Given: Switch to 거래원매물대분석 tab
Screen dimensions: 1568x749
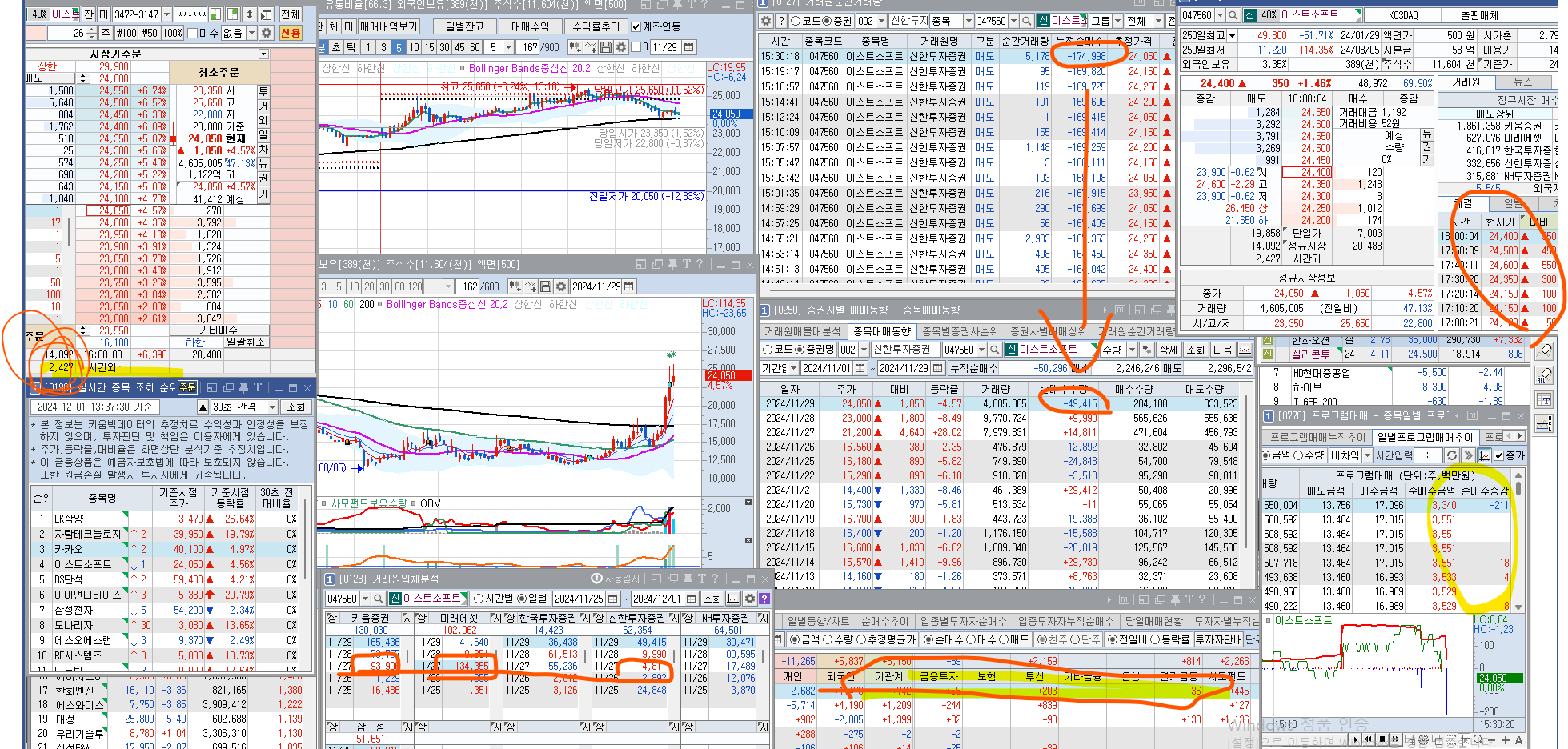Looking at the screenshot, I should click(803, 331).
